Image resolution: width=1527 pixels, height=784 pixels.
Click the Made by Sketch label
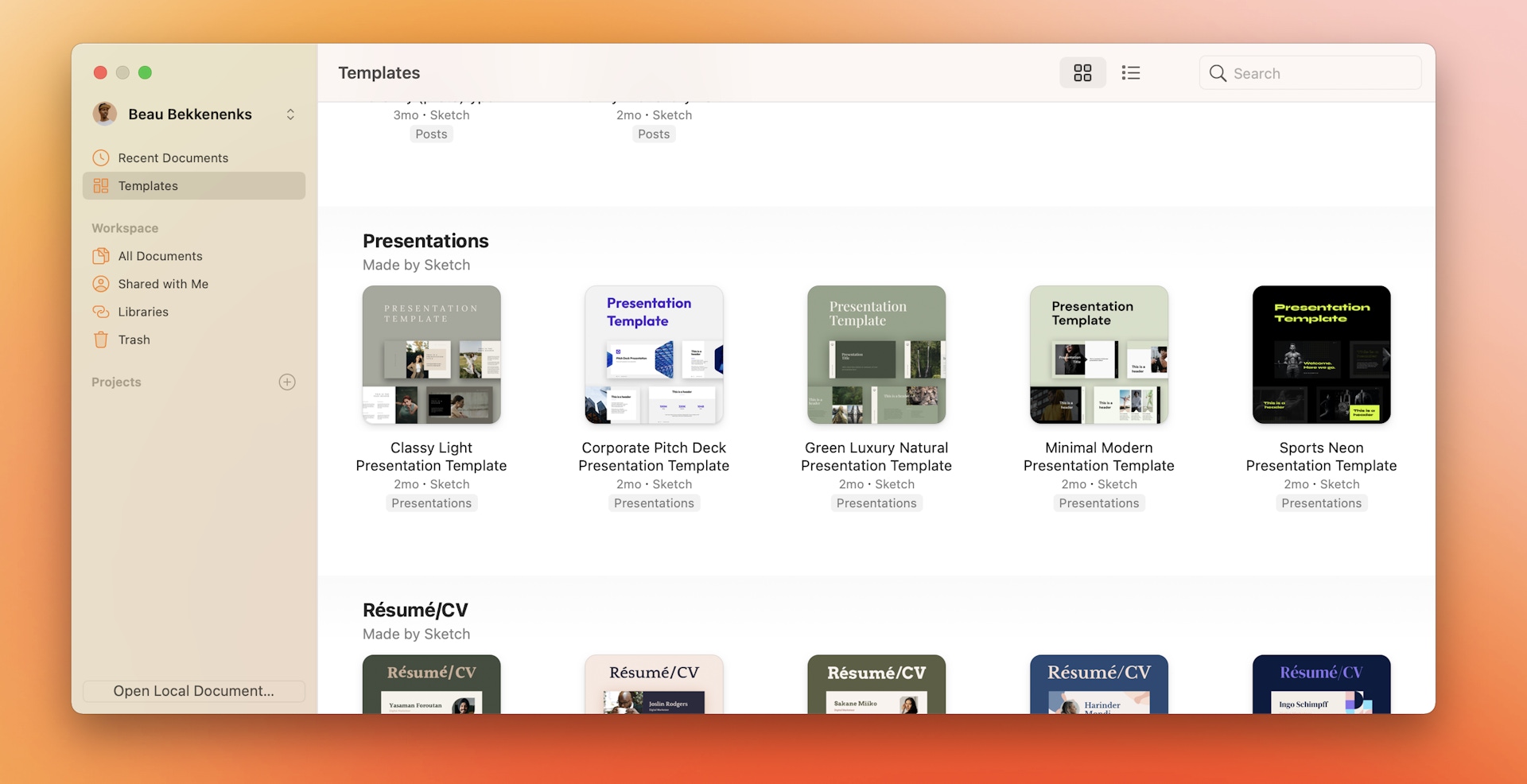point(416,265)
